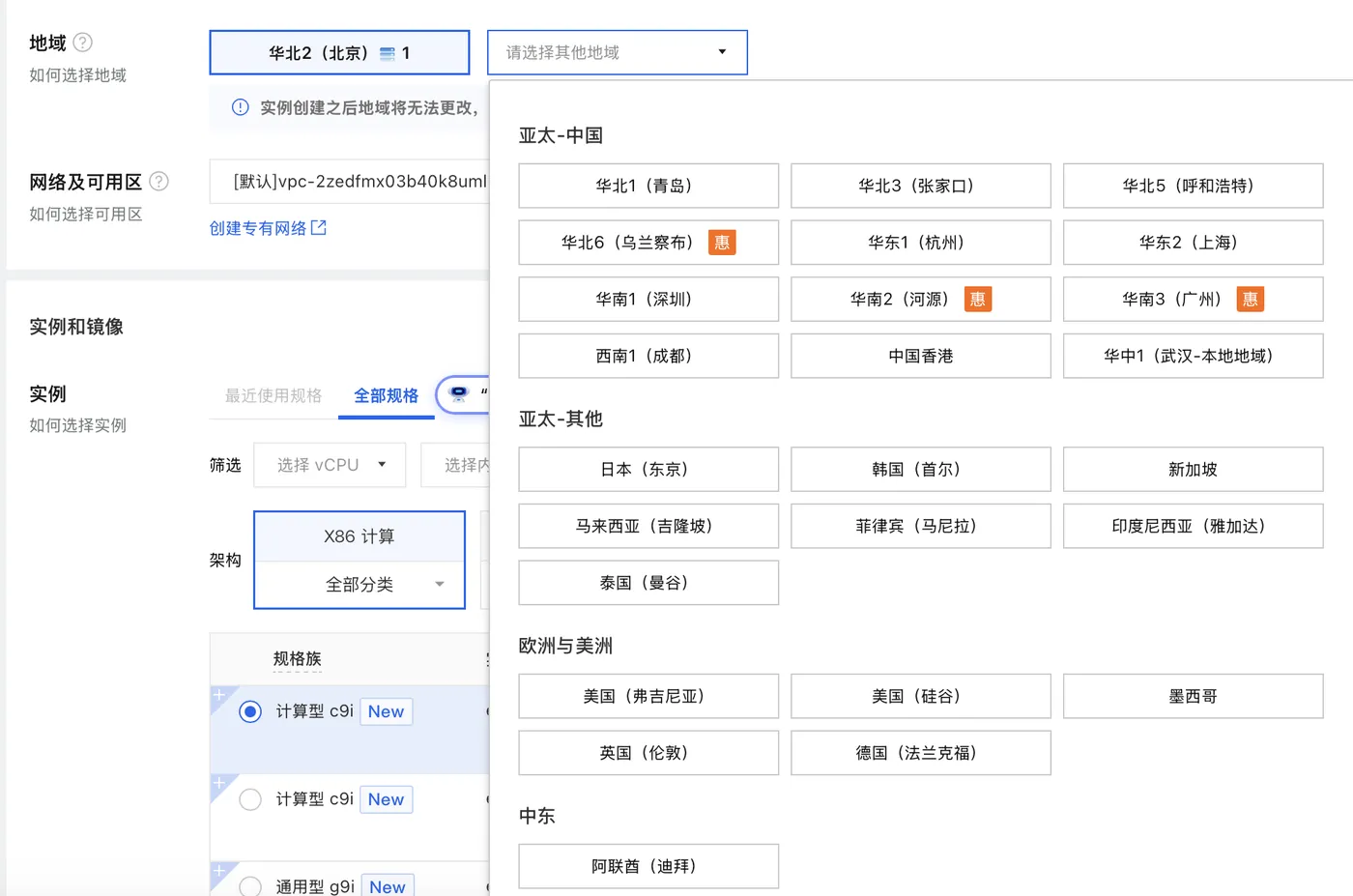
Task: Click help icon beside 网络及可用区
Action: [x=159, y=182]
